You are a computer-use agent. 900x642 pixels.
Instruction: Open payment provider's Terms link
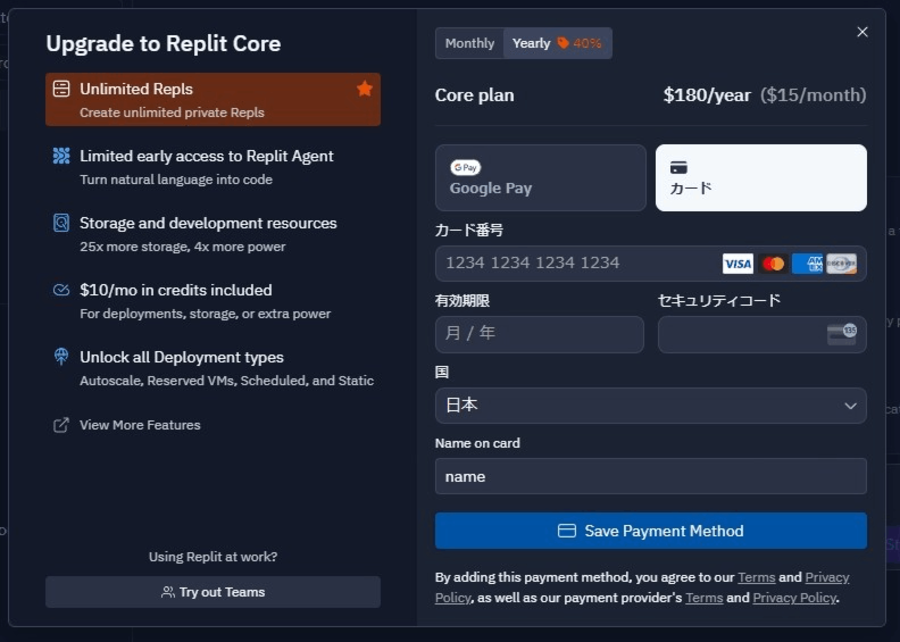click(x=704, y=598)
